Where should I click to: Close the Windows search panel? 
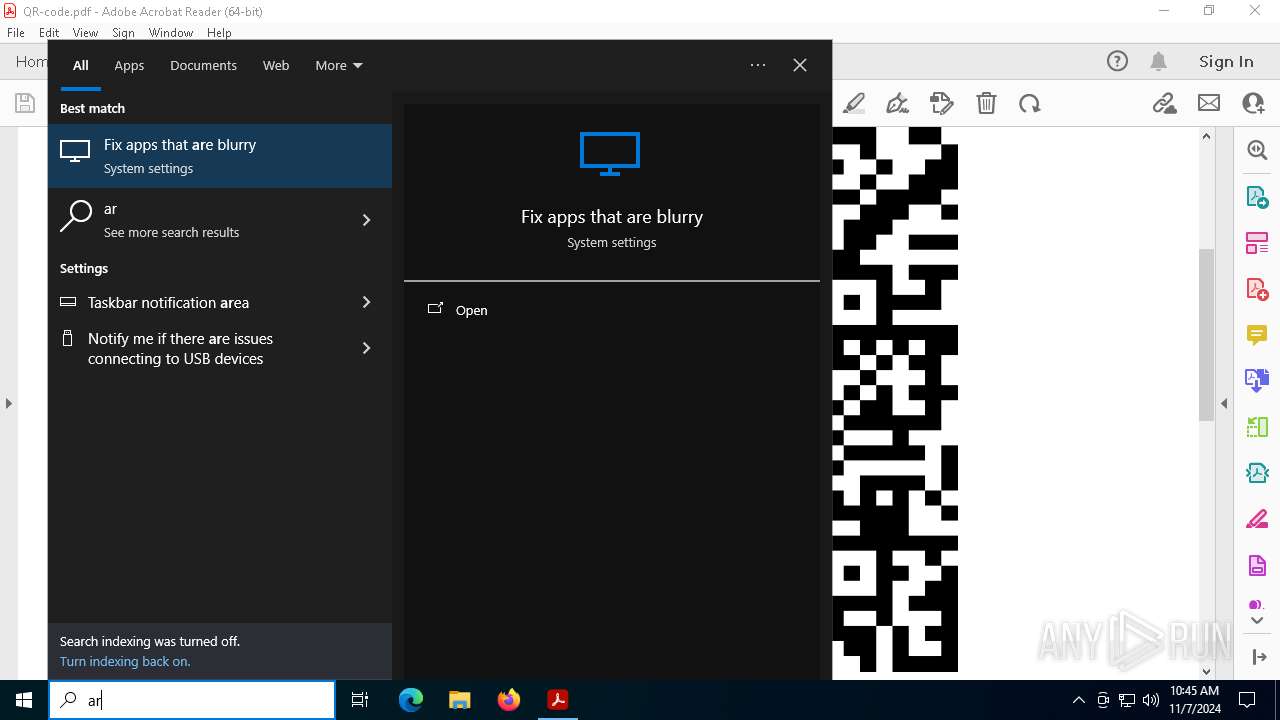pos(800,65)
